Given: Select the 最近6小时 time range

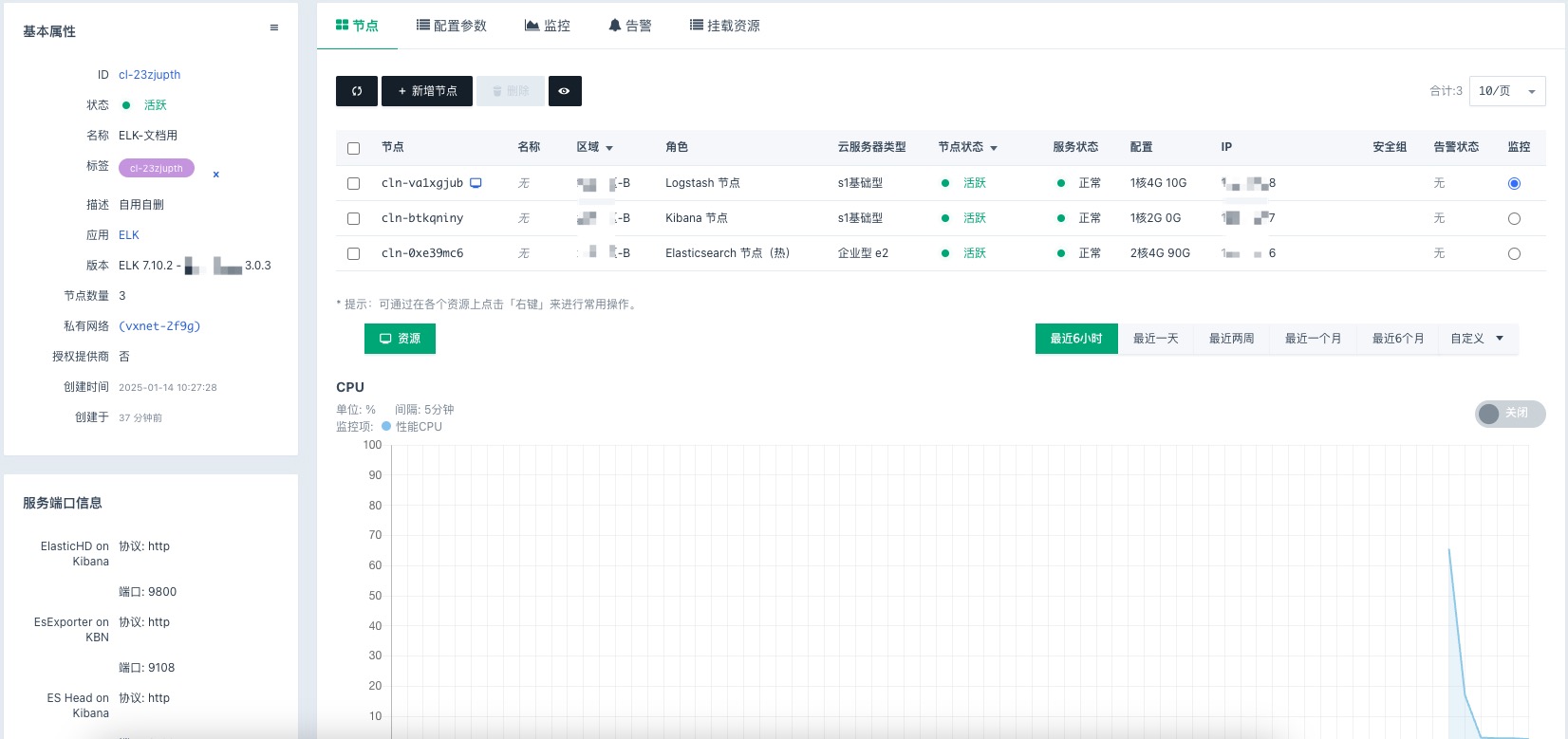Looking at the screenshot, I should (1076, 339).
